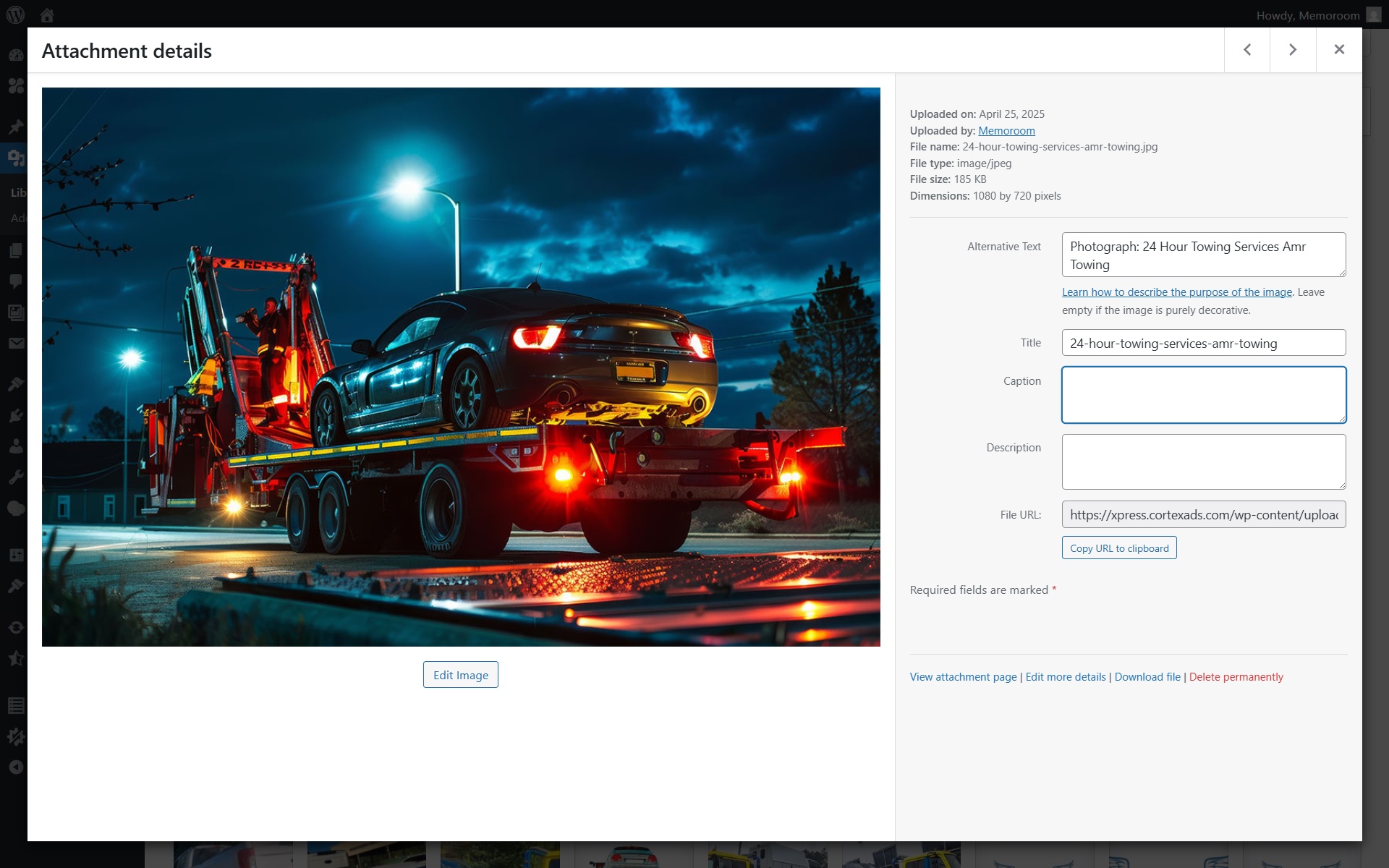Click inside the Description text area
The image size is (1389, 868).
tap(1204, 462)
